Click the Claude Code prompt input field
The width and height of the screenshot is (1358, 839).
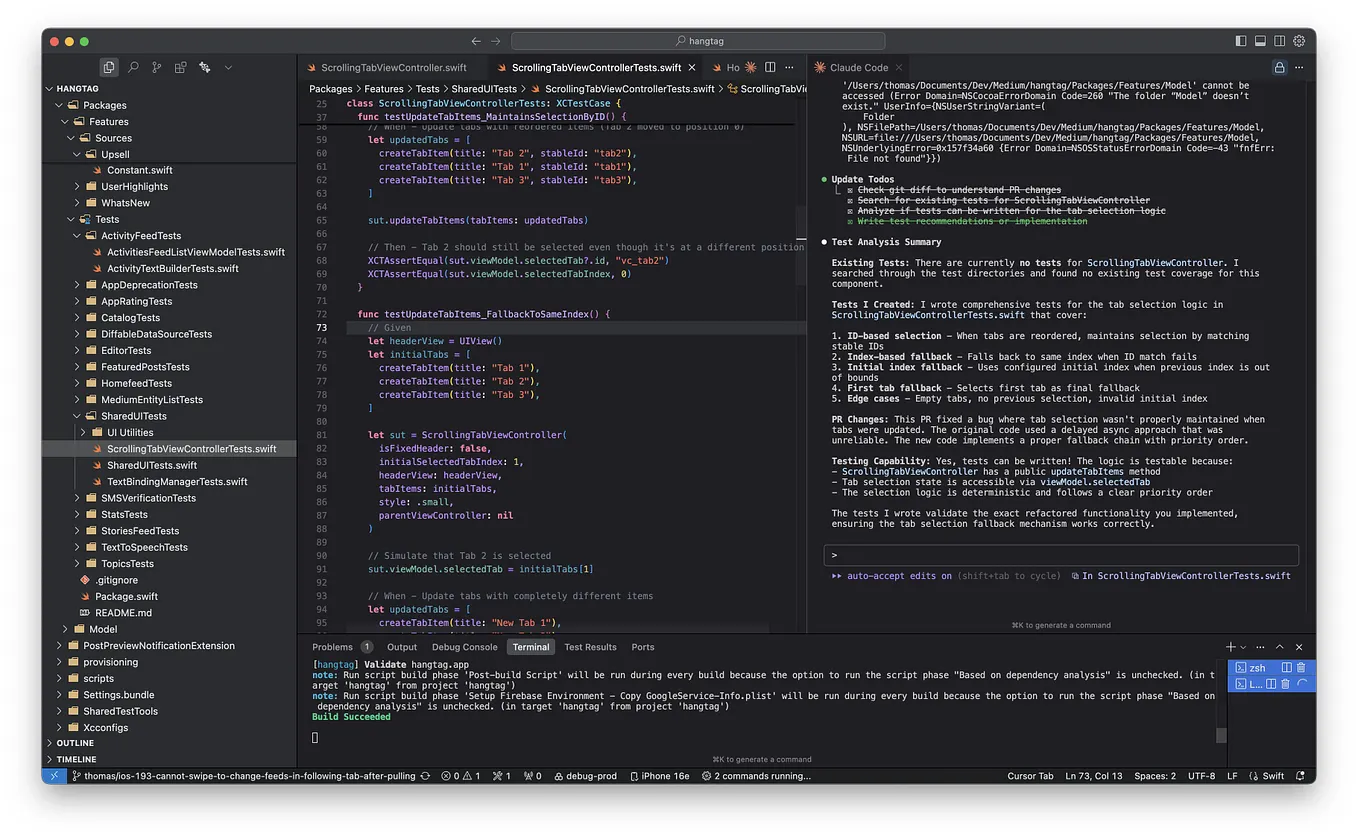pyautogui.click(x=1060, y=555)
